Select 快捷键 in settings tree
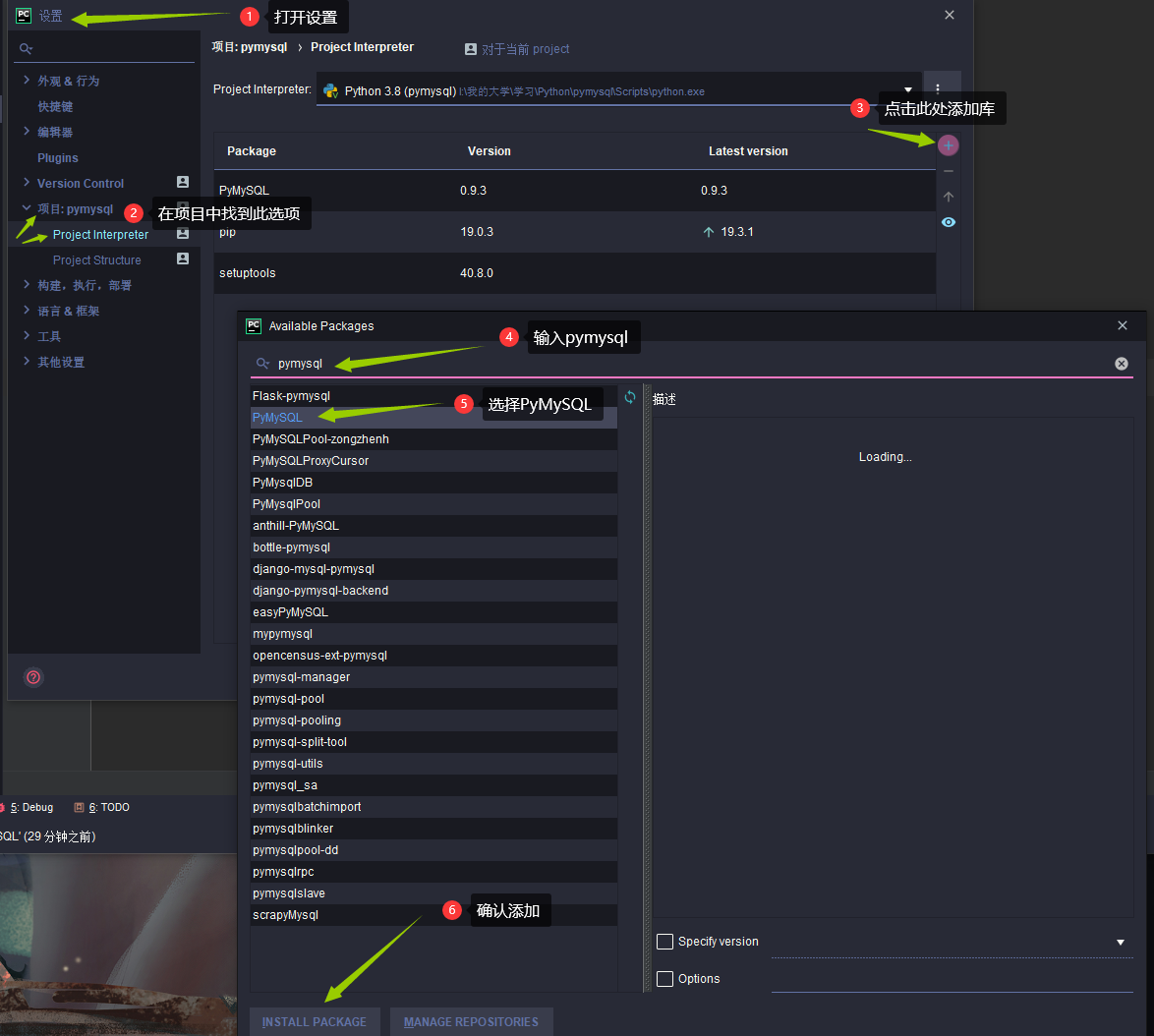The height and width of the screenshot is (1036, 1154). point(55,107)
